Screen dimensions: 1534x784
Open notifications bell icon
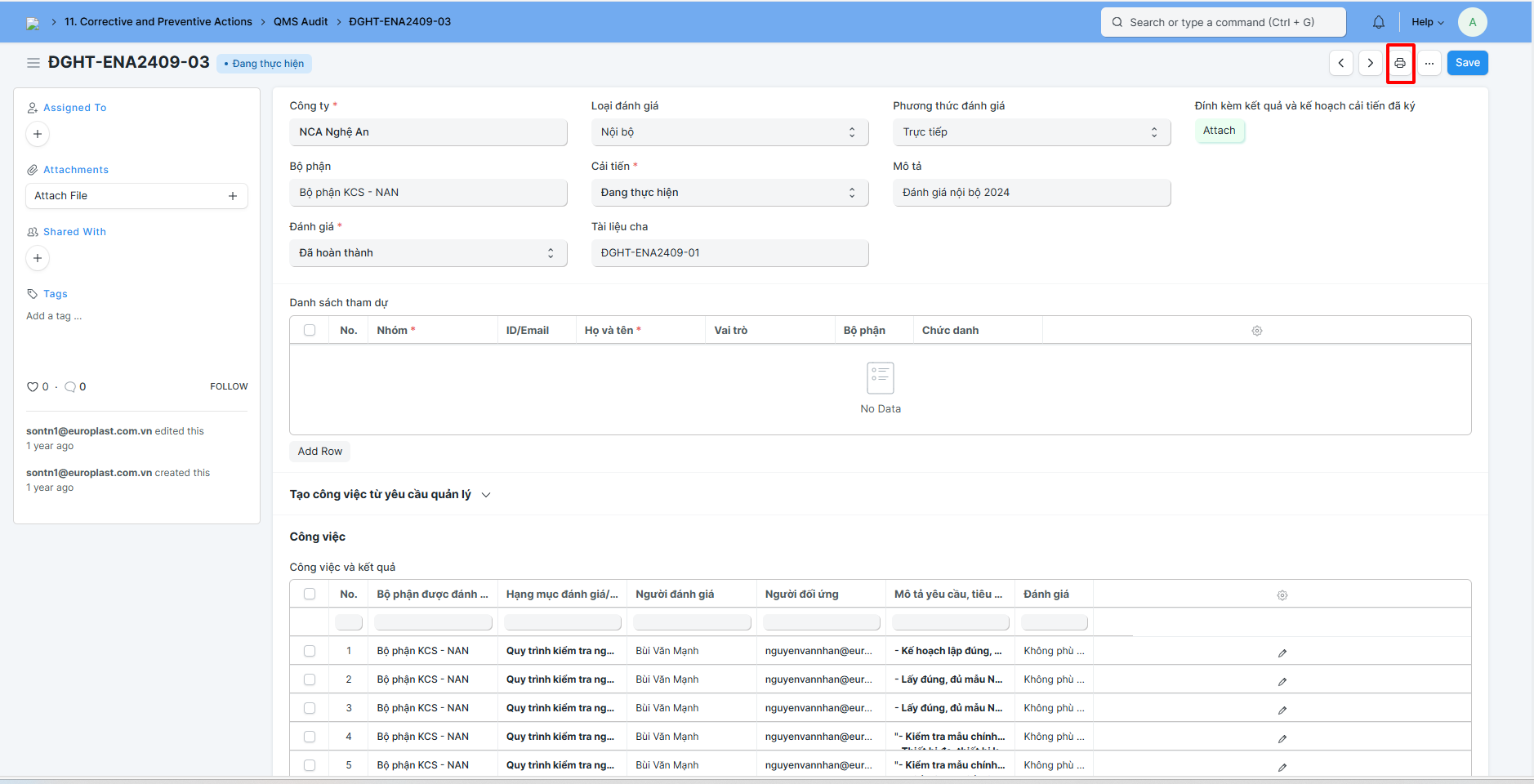click(x=1378, y=22)
